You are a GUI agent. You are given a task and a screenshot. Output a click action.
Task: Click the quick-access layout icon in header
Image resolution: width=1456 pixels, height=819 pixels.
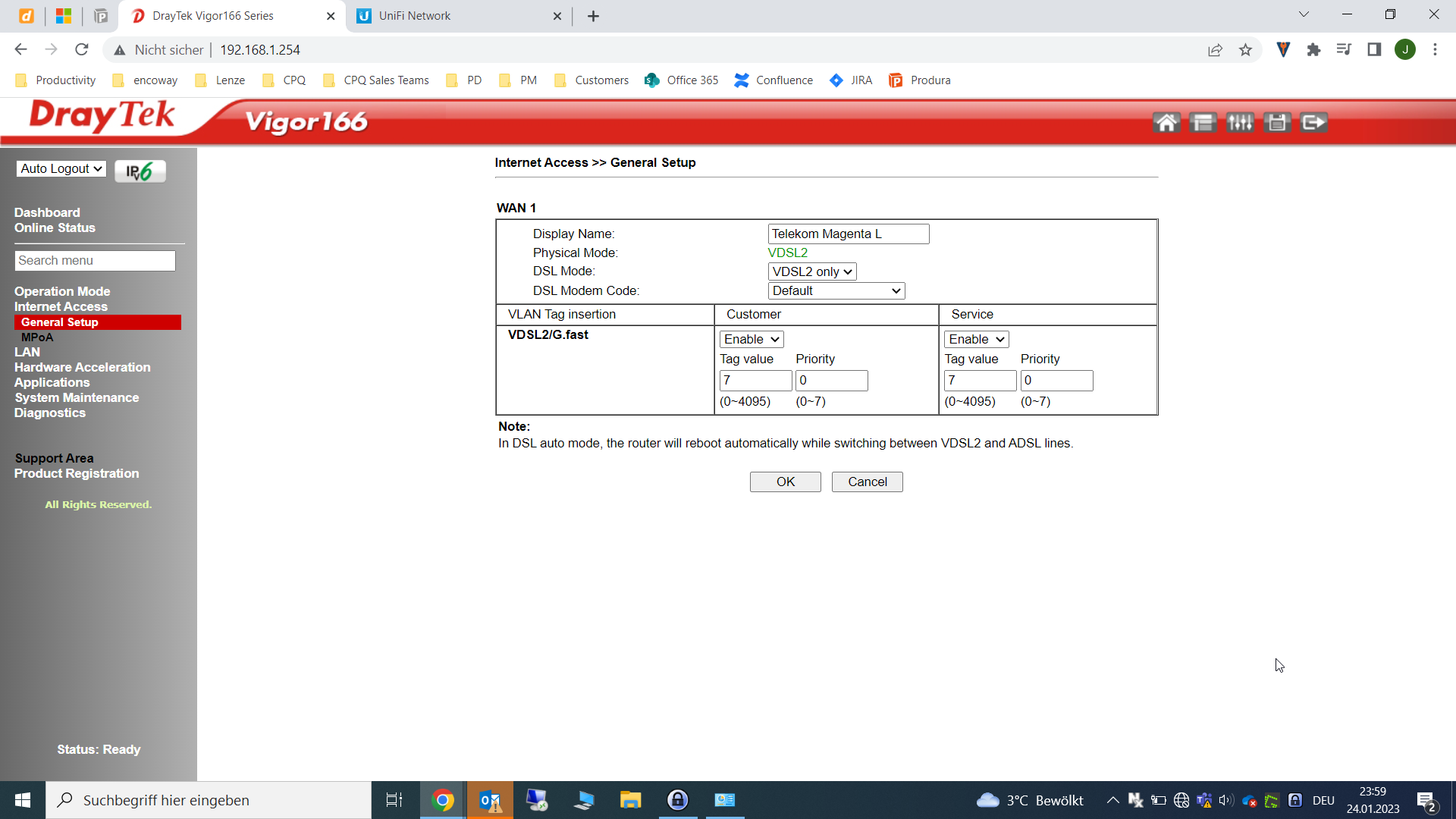point(1203,122)
